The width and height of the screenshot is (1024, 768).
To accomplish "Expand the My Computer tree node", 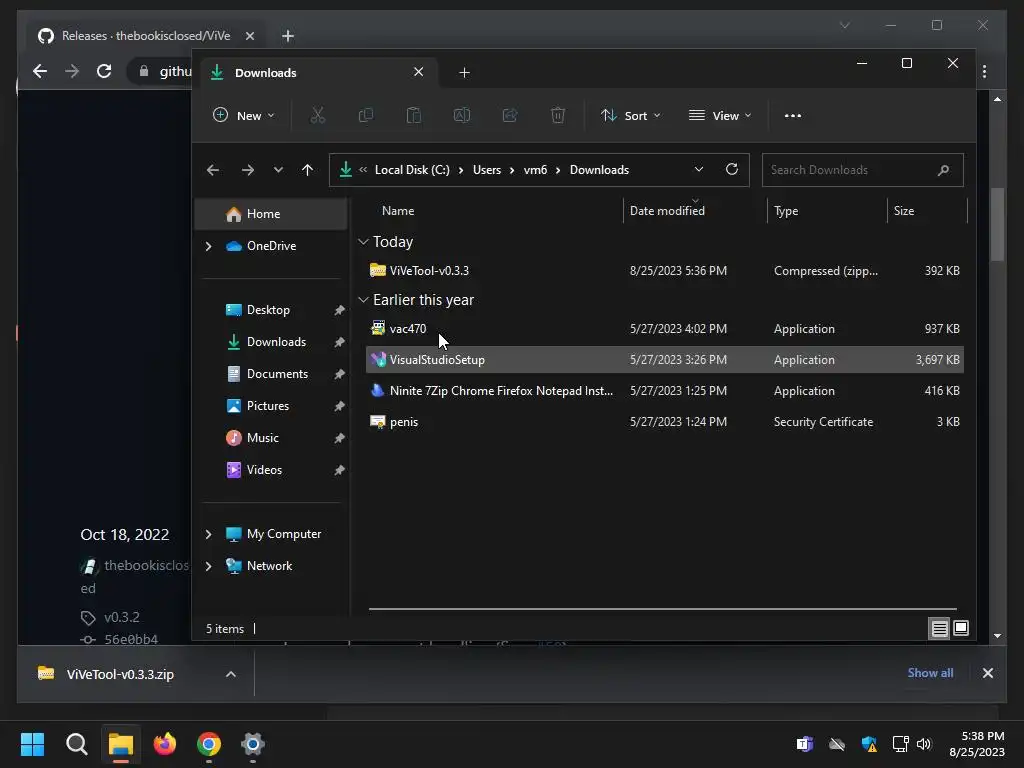I will [208, 534].
